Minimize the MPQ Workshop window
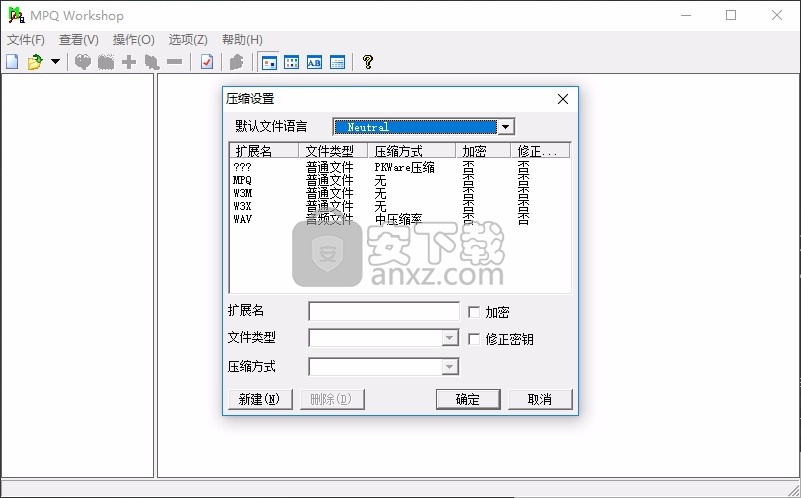Screen dimensions: 801x498 (x=686, y=15)
